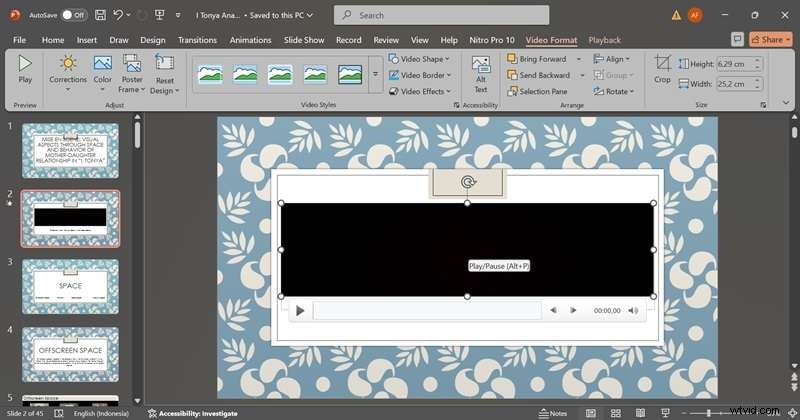Start presentation from beginning in quick access toolbar

coord(160,15)
